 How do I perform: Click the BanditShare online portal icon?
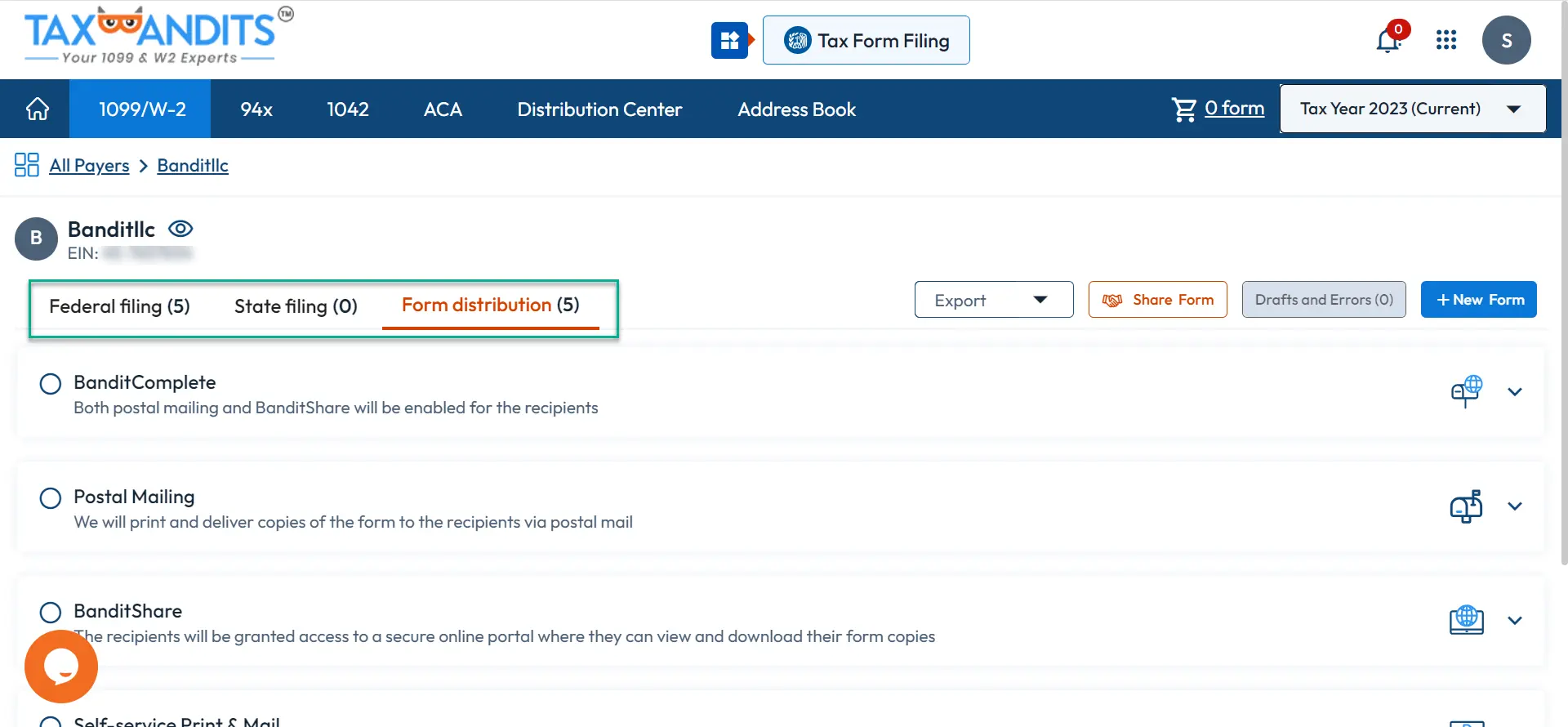click(x=1467, y=620)
